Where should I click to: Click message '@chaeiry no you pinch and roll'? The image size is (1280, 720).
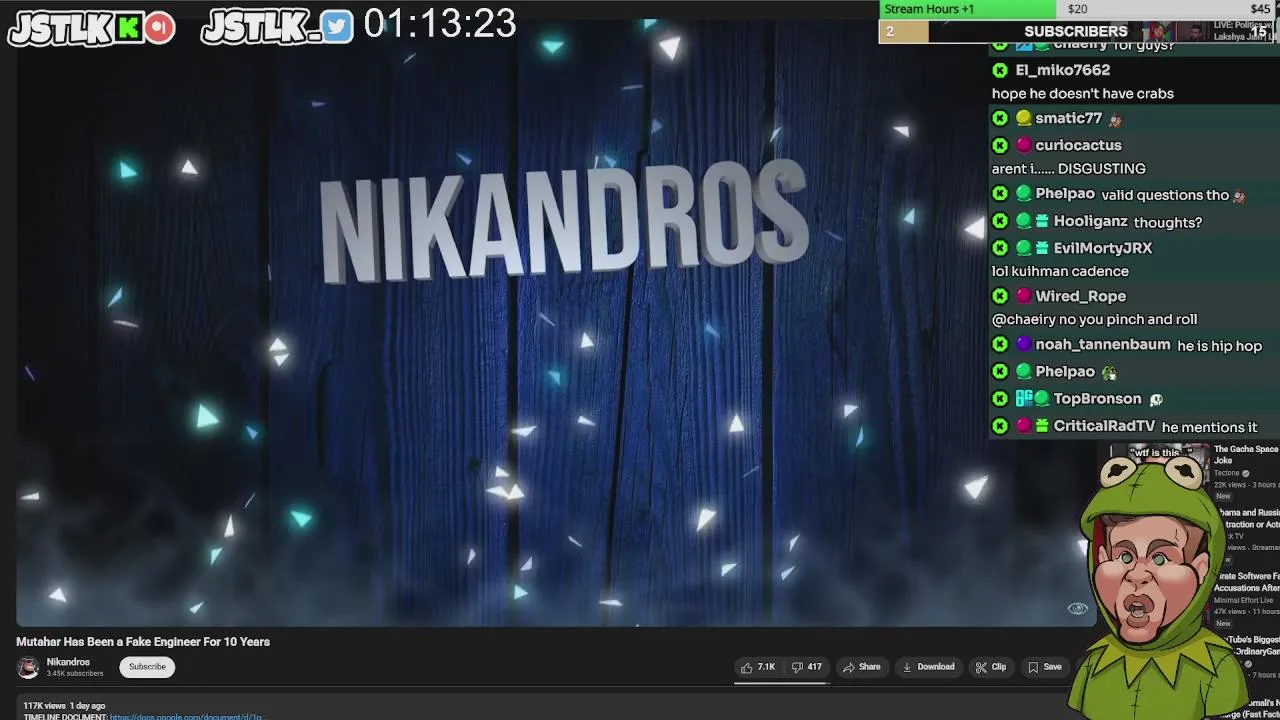click(x=1094, y=319)
